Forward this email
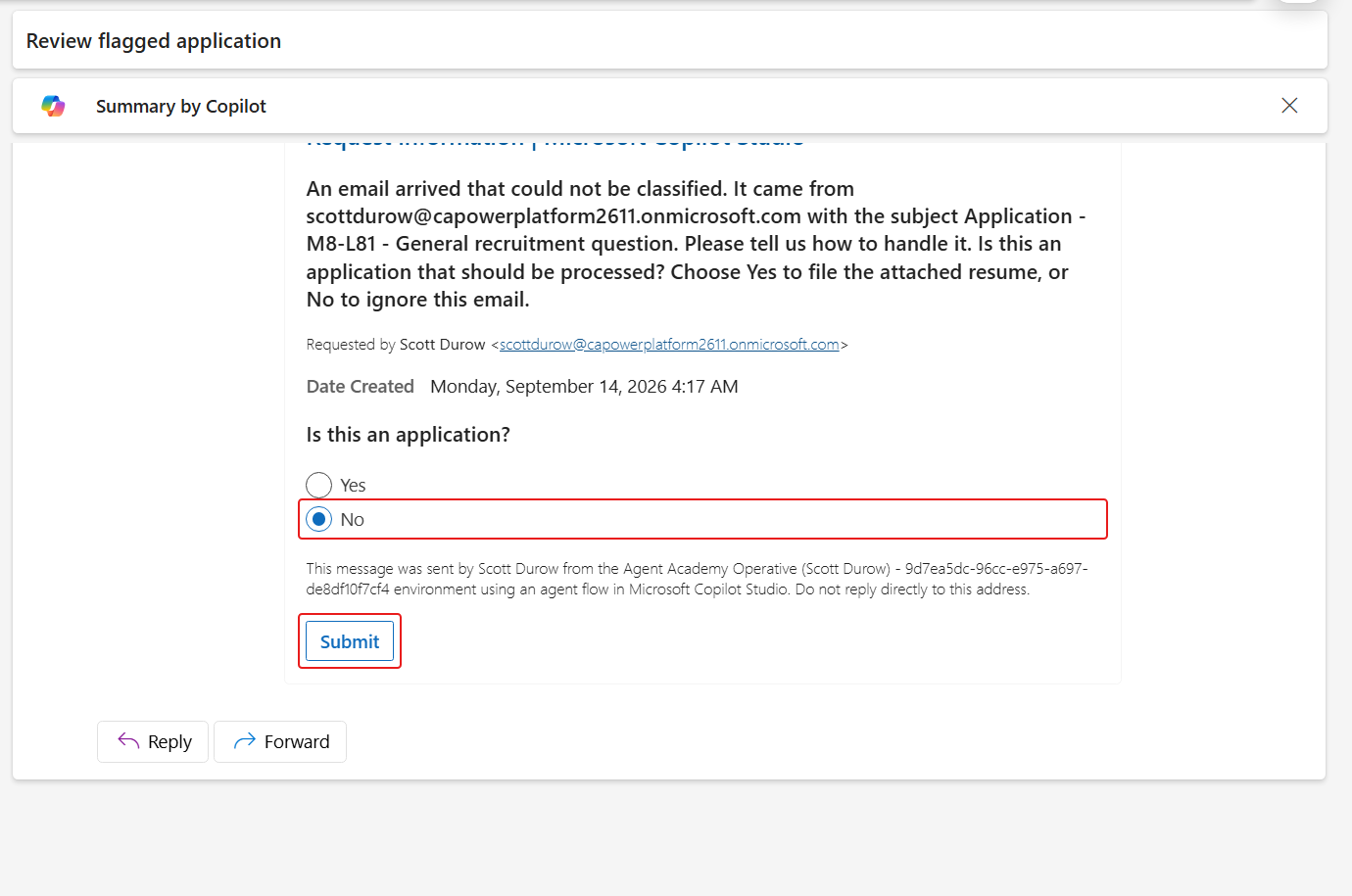The height and width of the screenshot is (896, 1352). tap(280, 741)
